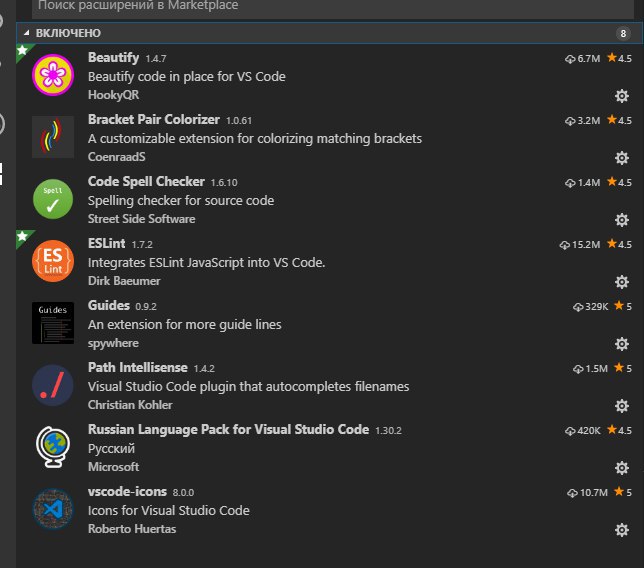
Task: Click publisher name HookyQR
Action: click(x=113, y=95)
